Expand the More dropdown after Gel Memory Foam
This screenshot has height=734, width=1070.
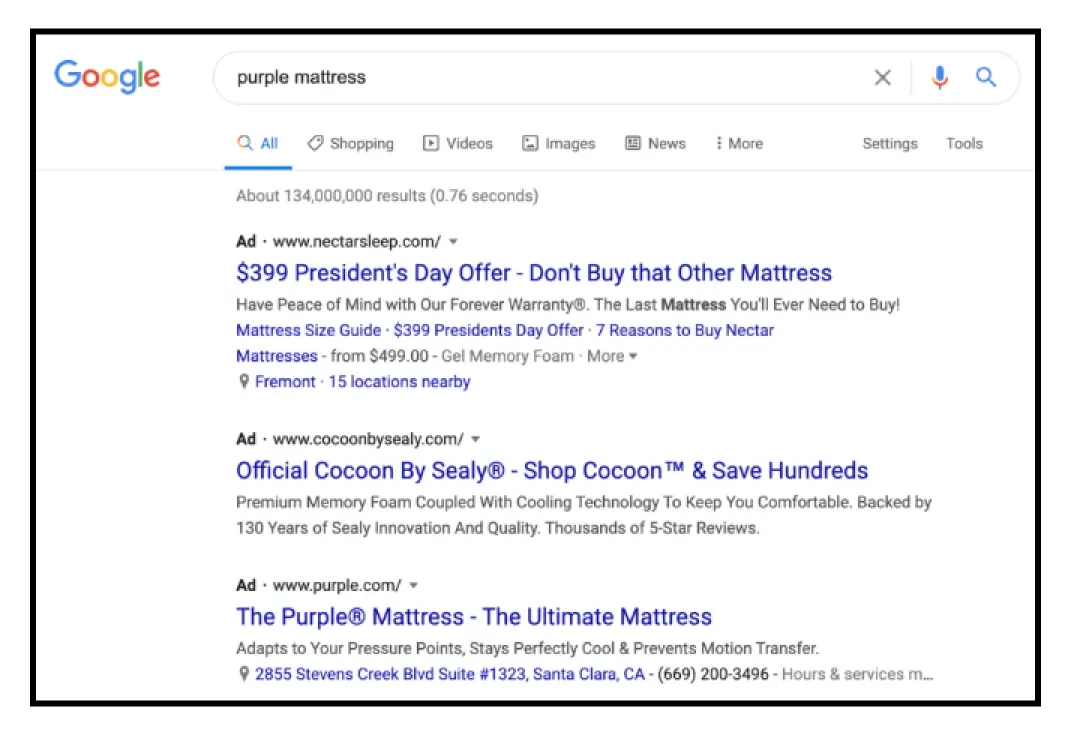(612, 356)
